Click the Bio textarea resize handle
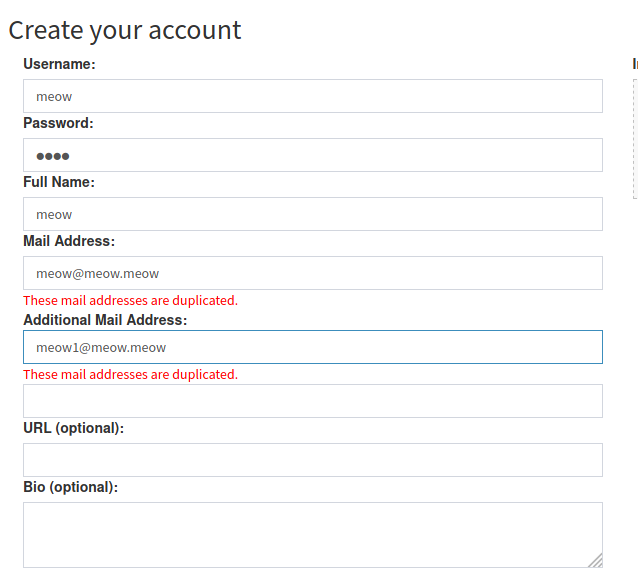This screenshot has height=578, width=638. 596,561
